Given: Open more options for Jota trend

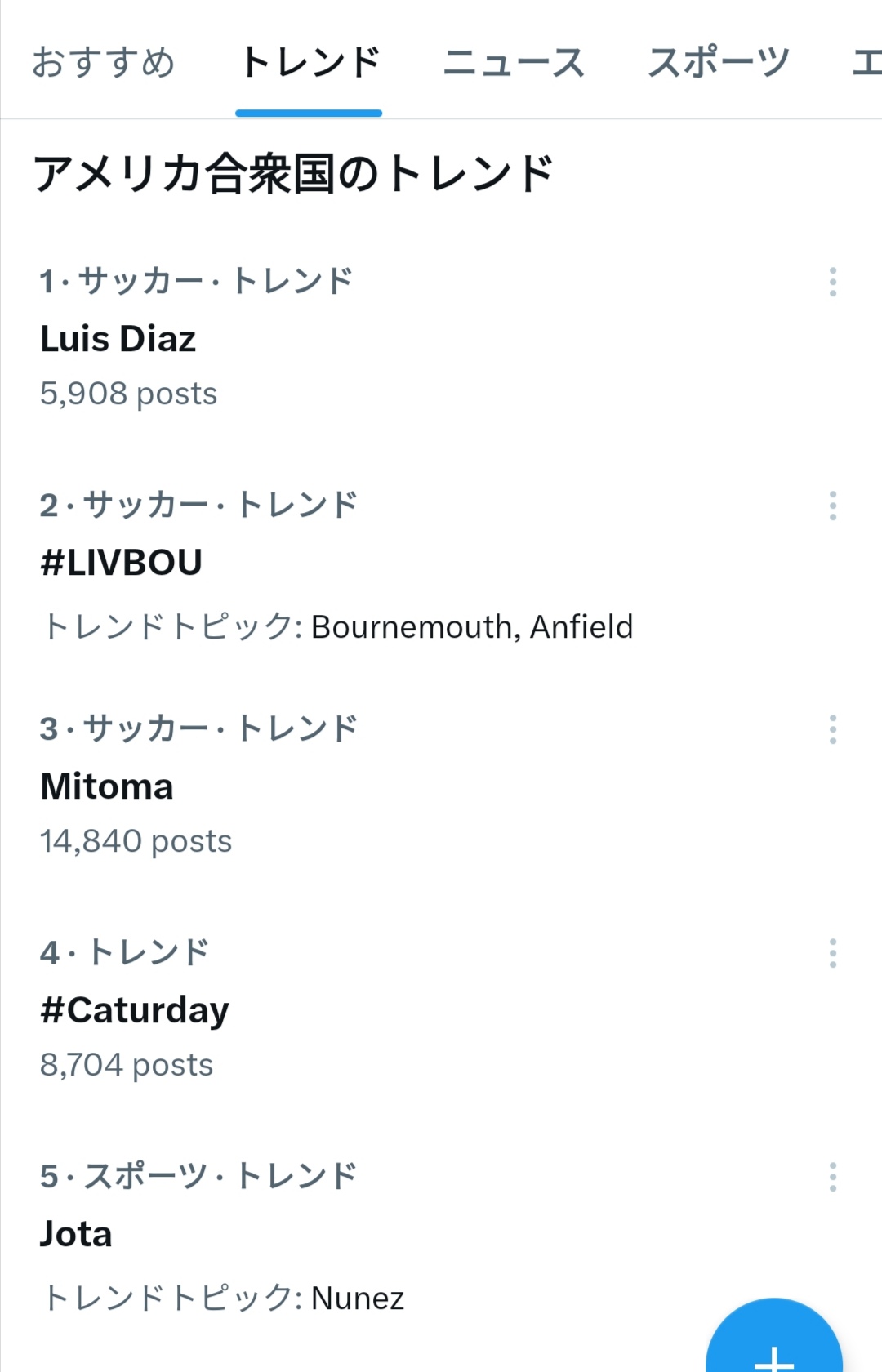Looking at the screenshot, I should pyautogui.click(x=832, y=1177).
